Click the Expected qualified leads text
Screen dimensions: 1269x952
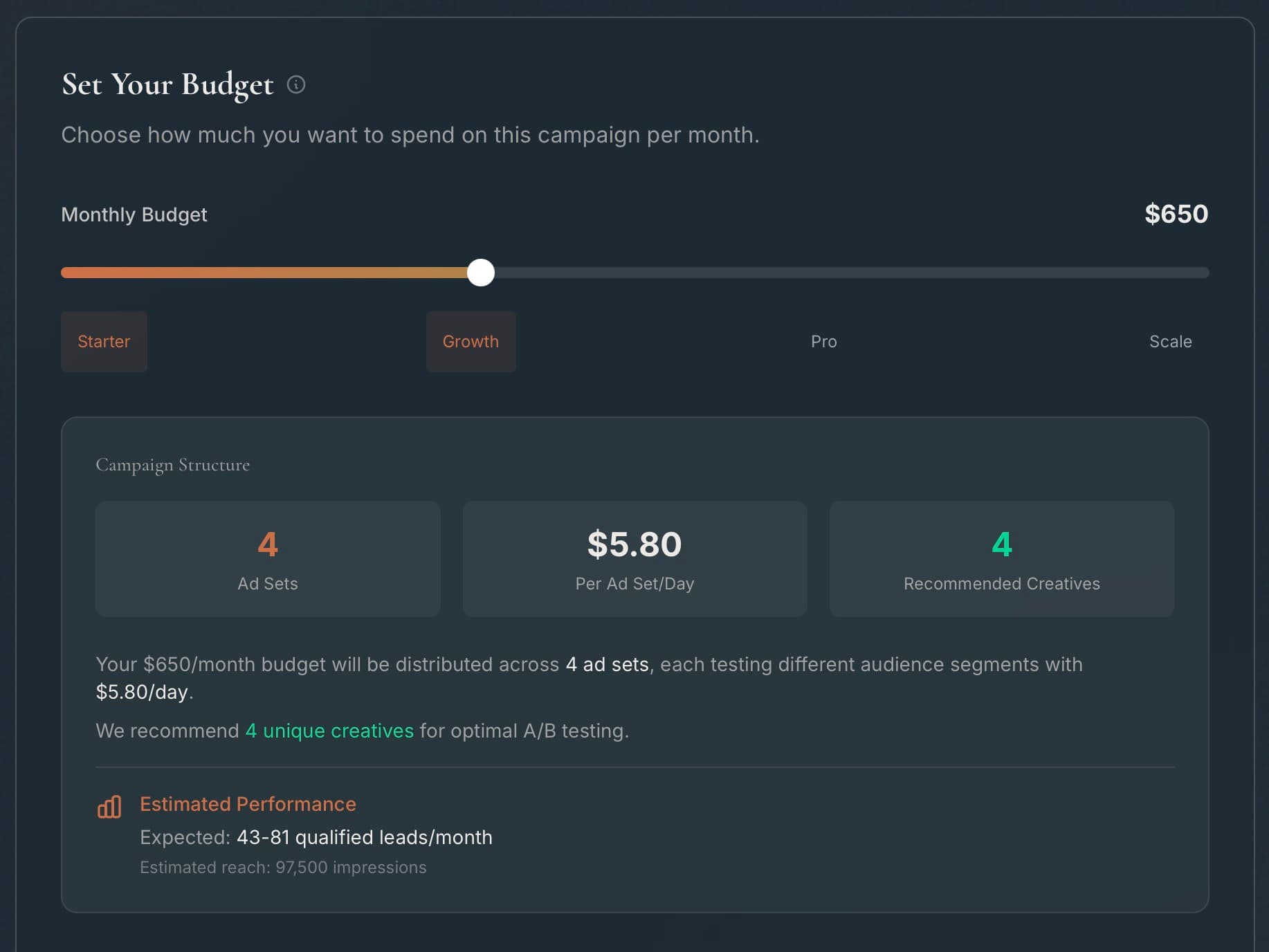point(316,837)
